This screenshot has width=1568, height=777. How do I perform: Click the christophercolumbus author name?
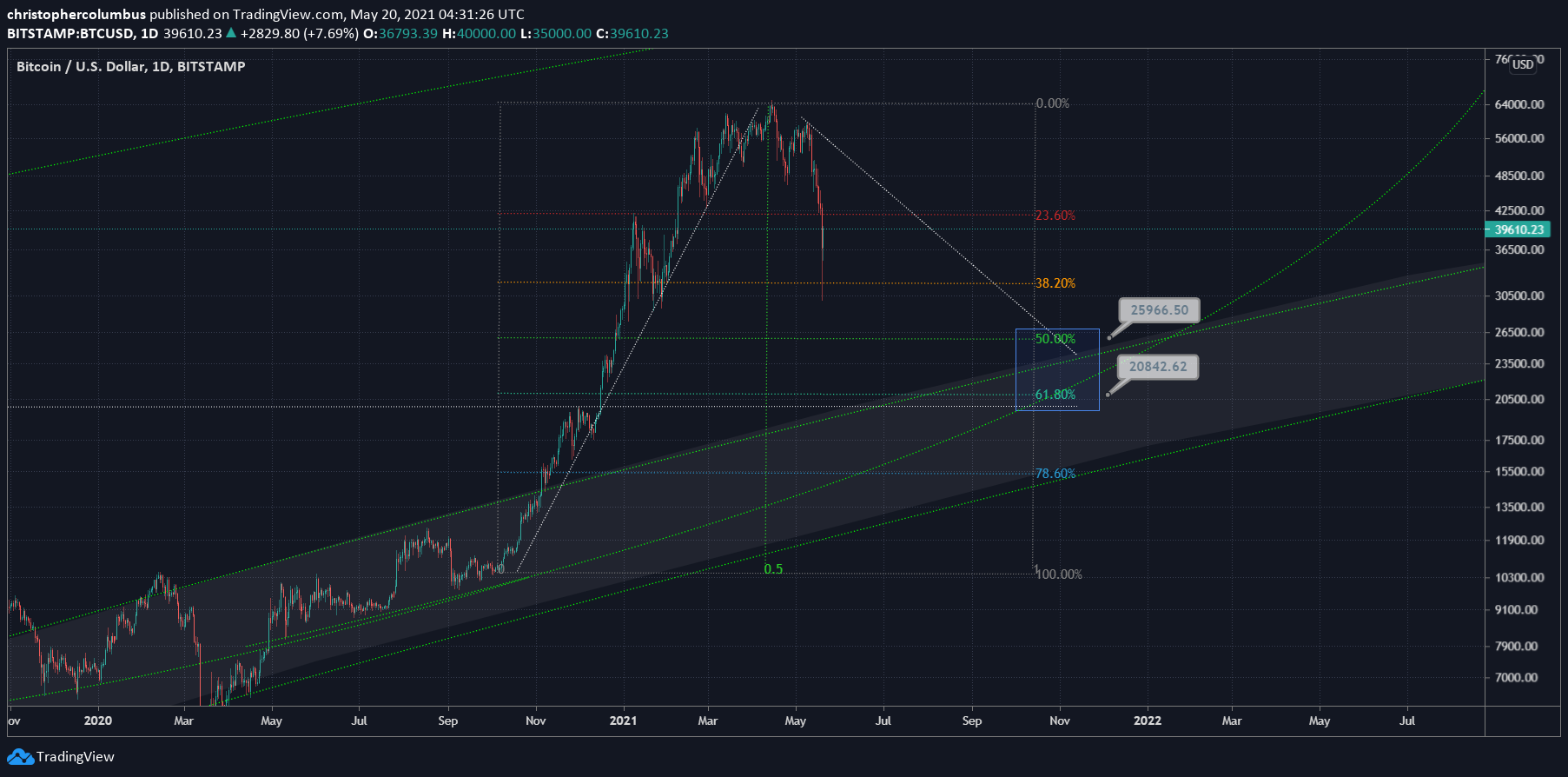coord(76,15)
